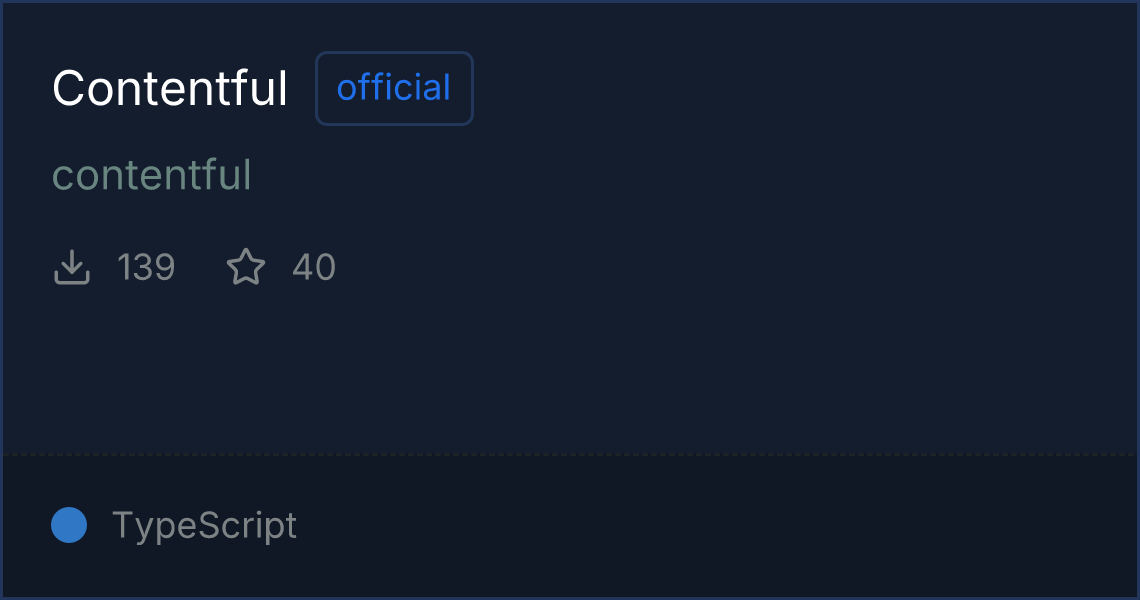Click the star icon
Viewport: 1140px width, 600px height.
(246, 268)
